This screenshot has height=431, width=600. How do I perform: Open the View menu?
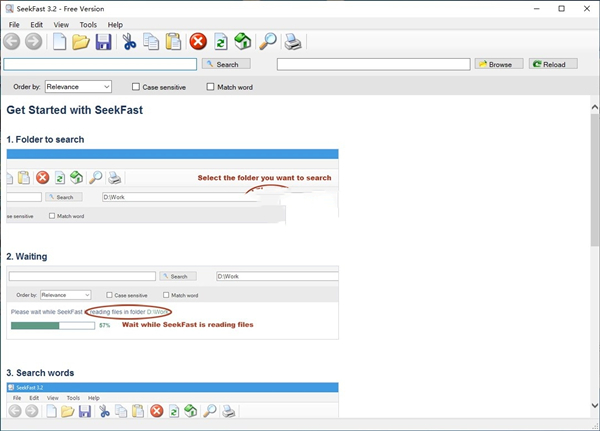point(62,24)
